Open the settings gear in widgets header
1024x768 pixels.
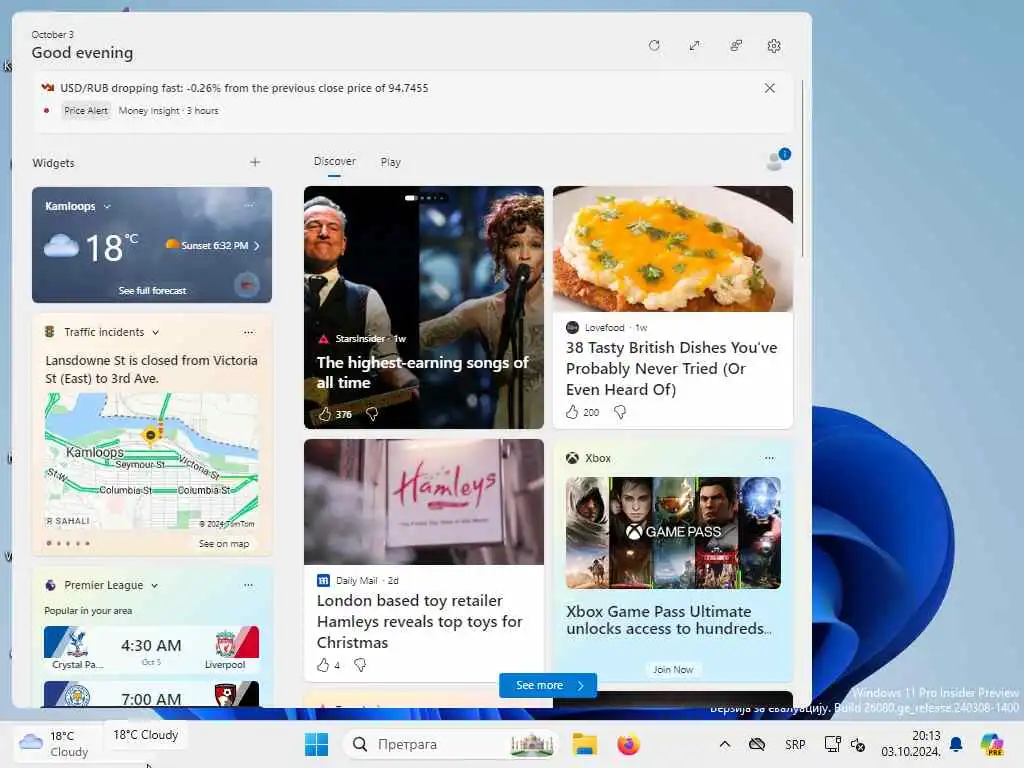[x=774, y=46]
